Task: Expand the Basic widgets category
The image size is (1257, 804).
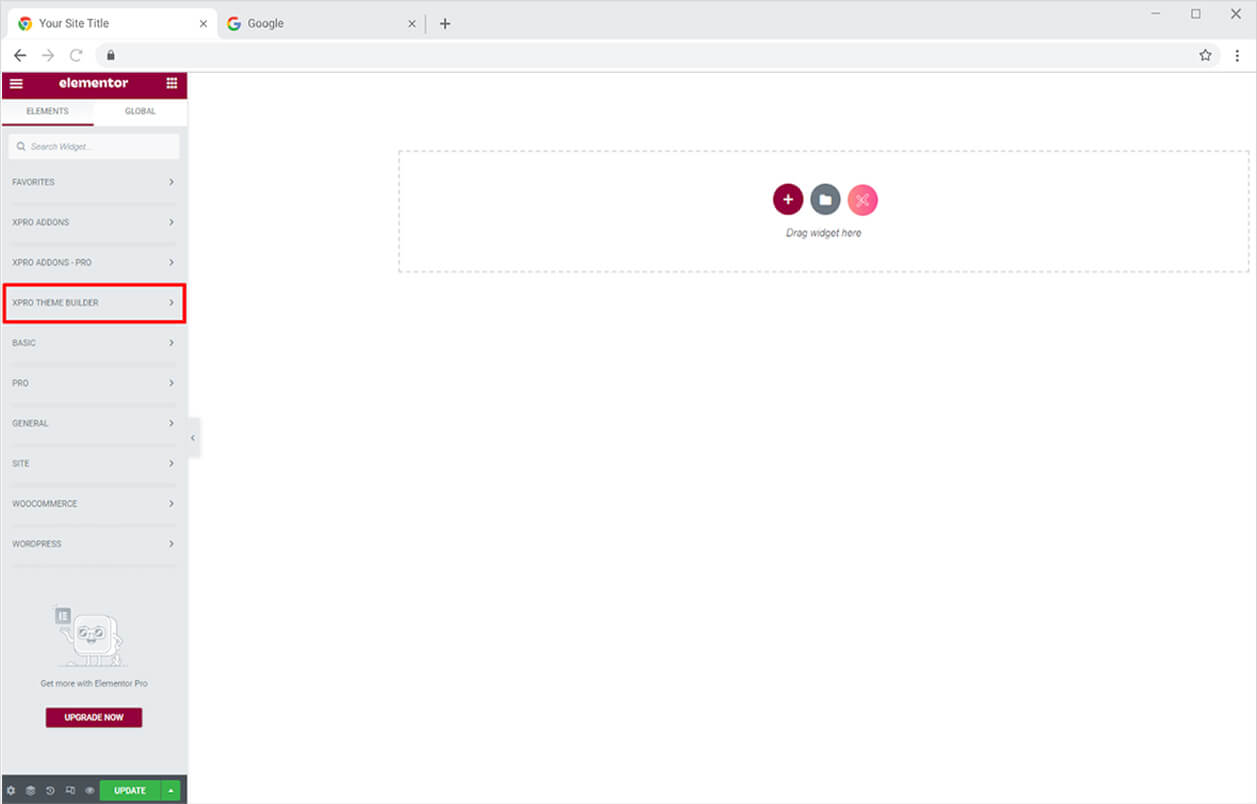Action: (94, 343)
